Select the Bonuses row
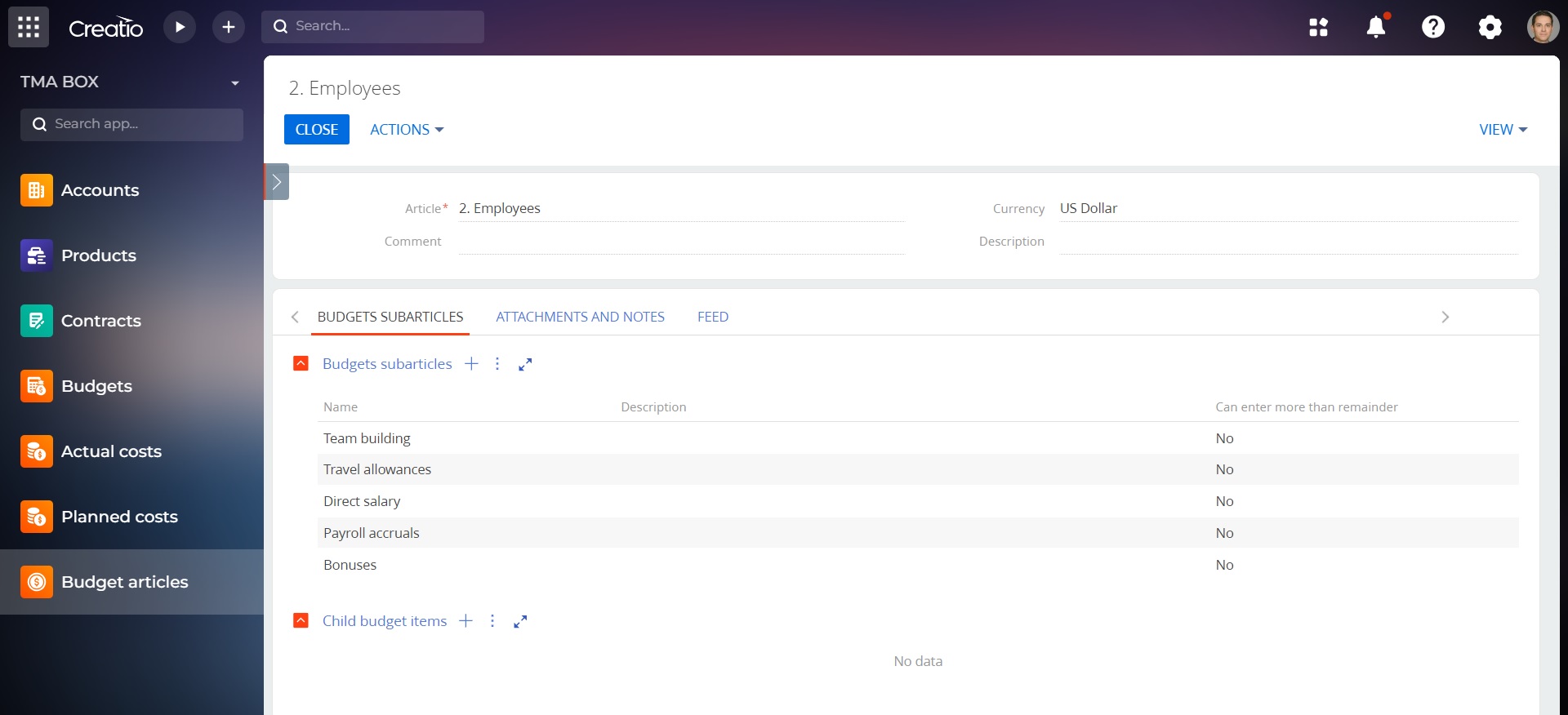Screen dimensions: 1568x715 coord(918,565)
